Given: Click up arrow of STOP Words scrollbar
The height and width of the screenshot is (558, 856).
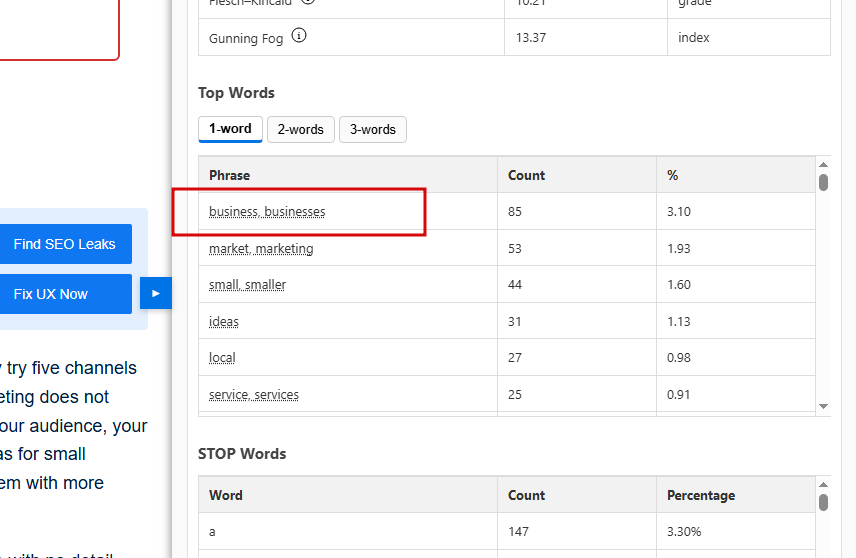Looking at the screenshot, I should 823,485.
